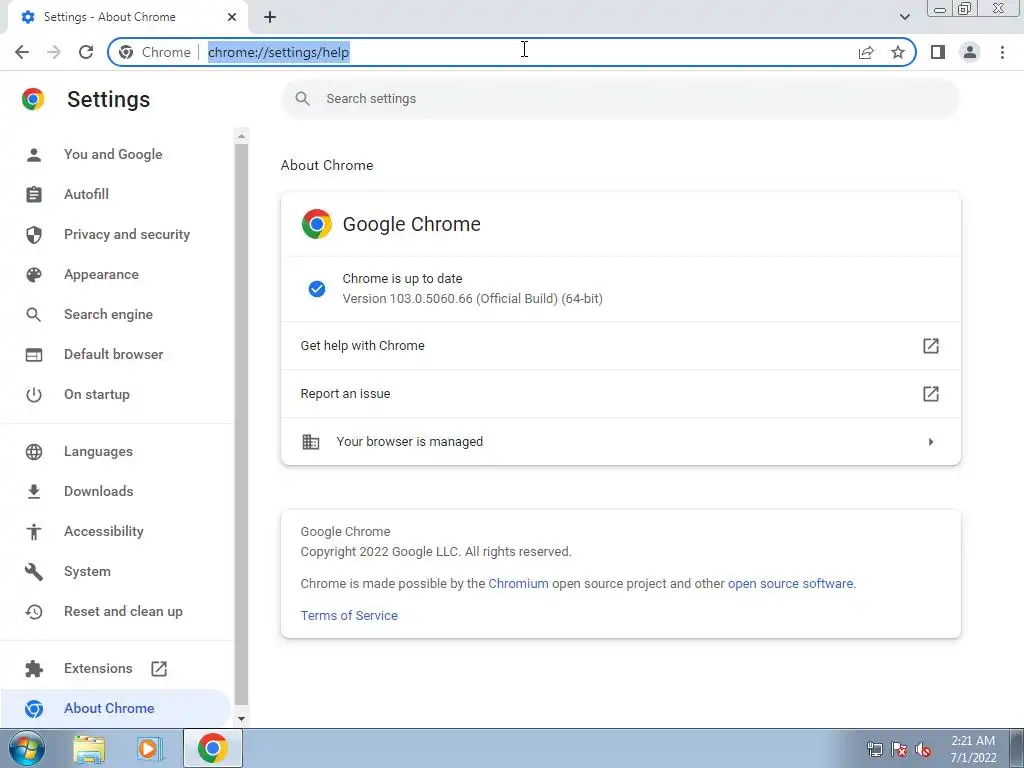Bookmark this tab with star icon
Viewport: 1024px width, 768px height.
point(898,52)
